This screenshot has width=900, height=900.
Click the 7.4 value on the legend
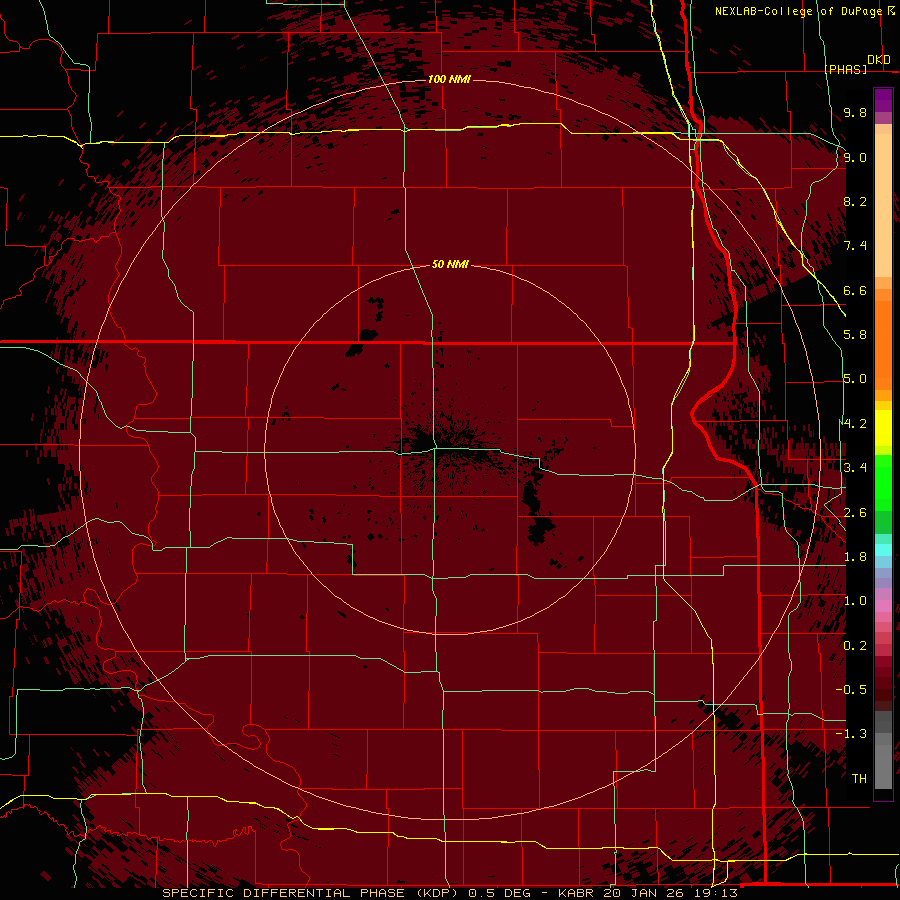855,246
